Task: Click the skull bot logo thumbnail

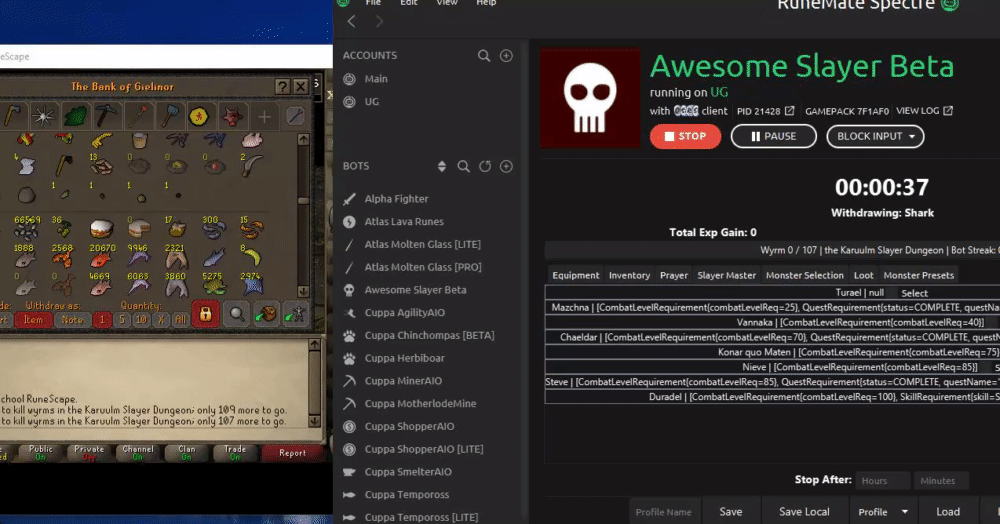Action: 590,98
